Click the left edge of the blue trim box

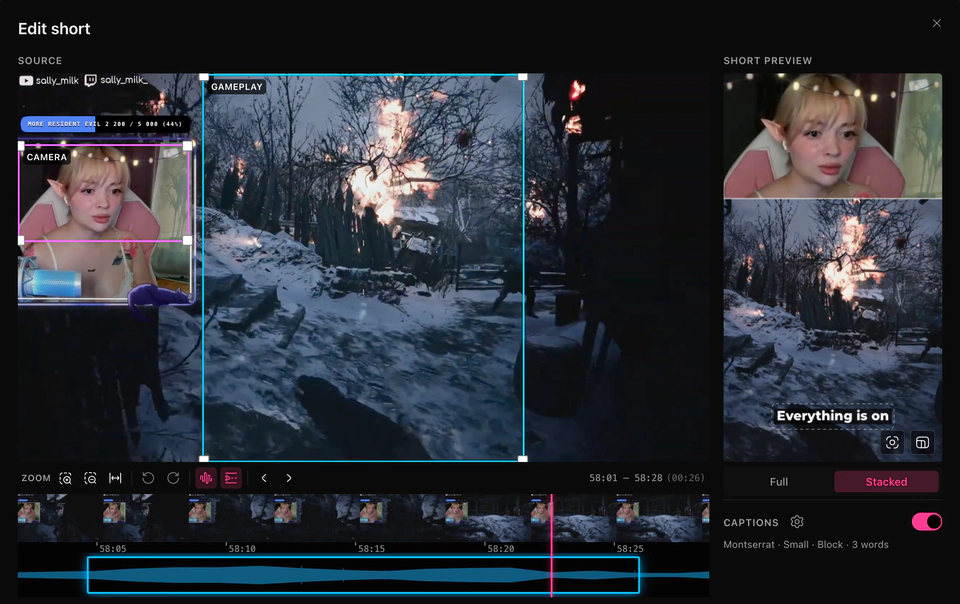click(x=88, y=575)
